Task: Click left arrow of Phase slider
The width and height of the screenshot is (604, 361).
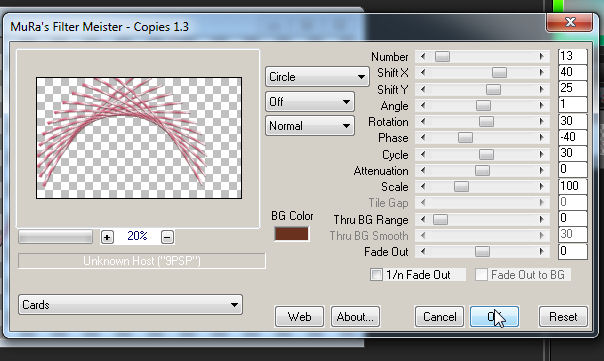Action: point(423,138)
